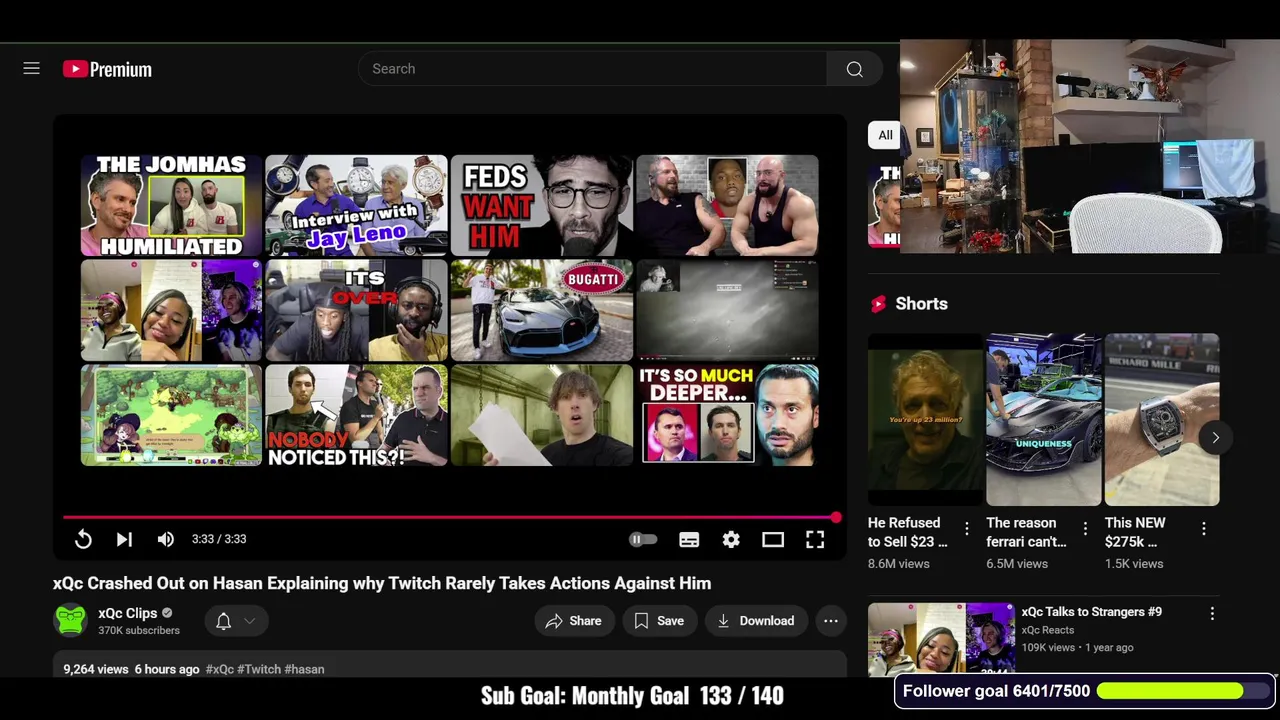Save the video to a playlist
The height and width of the screenshot is (720, 1280).
[x=659, y=621]
